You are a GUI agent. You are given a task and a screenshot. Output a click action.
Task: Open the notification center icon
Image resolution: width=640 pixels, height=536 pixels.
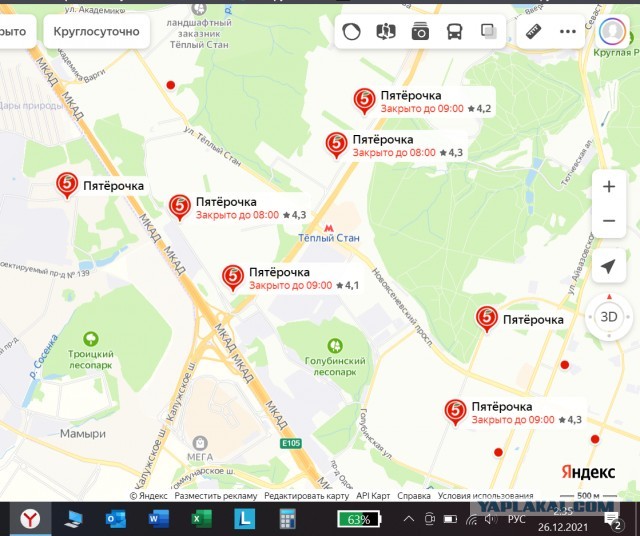click(612, 521)
